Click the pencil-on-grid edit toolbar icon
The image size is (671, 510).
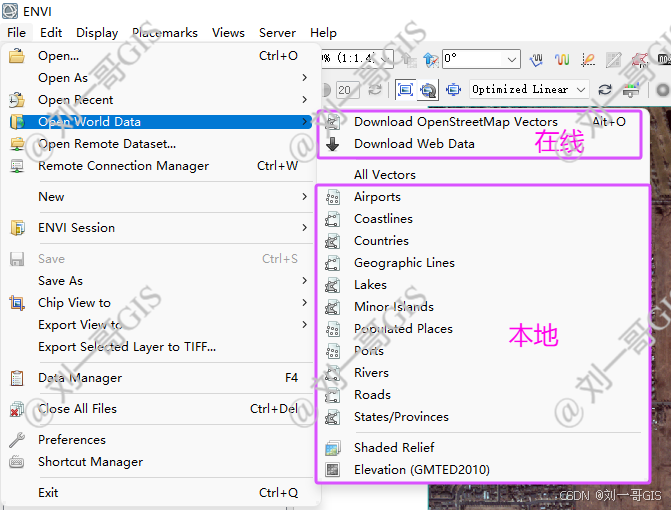[x=613, y=59]
